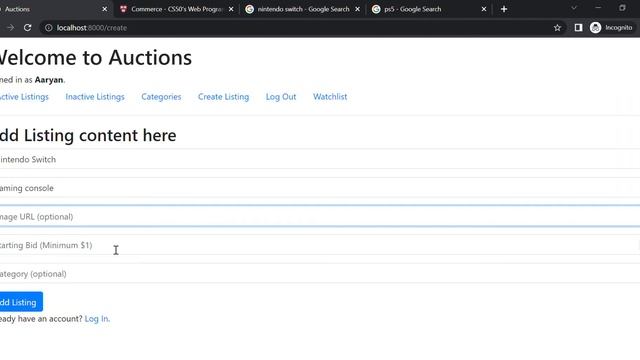Focus the Image URL optional field
This screenshot has width=640, height=360.
tap(320, 216)
